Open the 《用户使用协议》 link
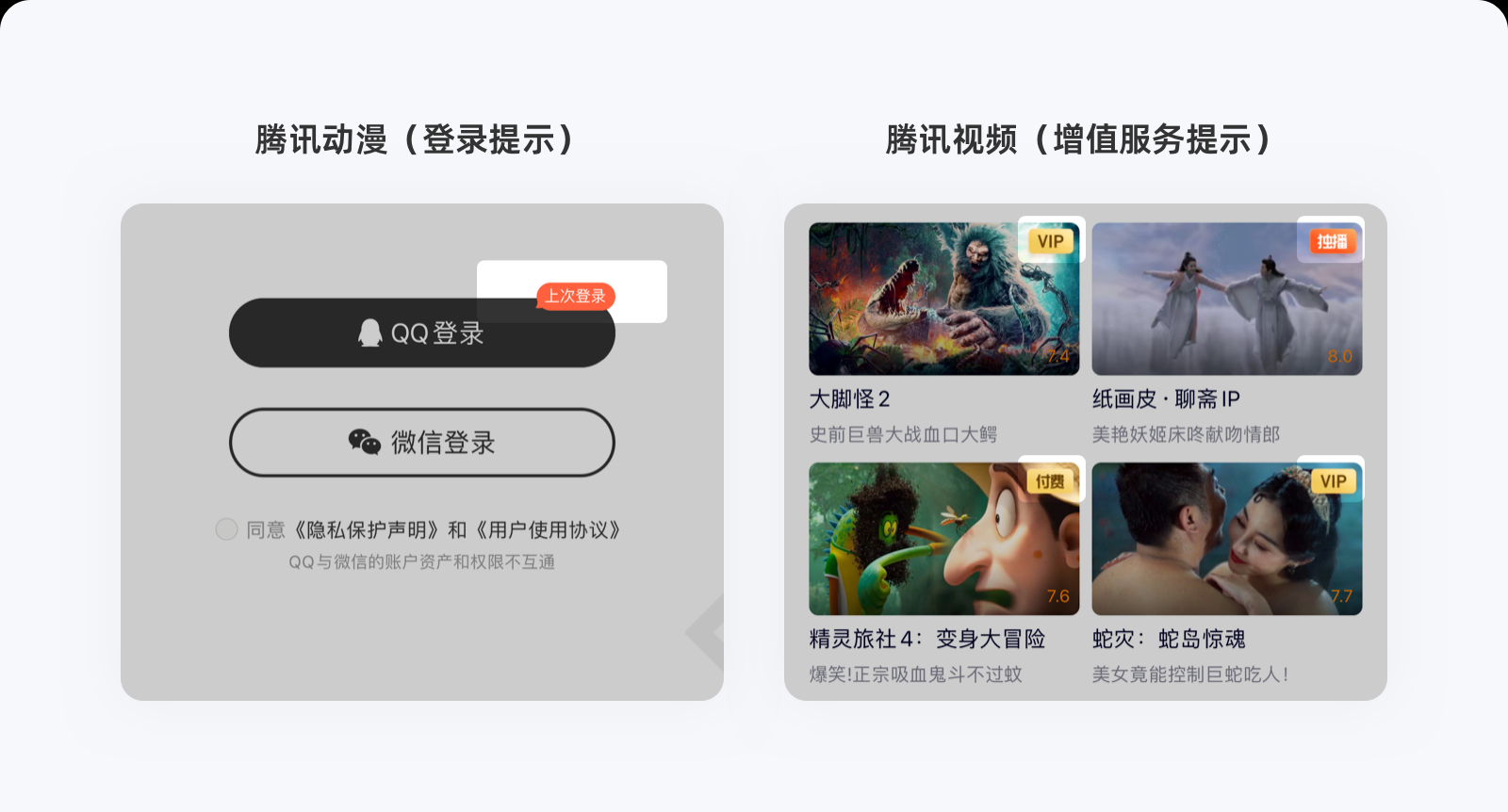Viewport: 1508px width, 812px height. (x=548, y=529)
